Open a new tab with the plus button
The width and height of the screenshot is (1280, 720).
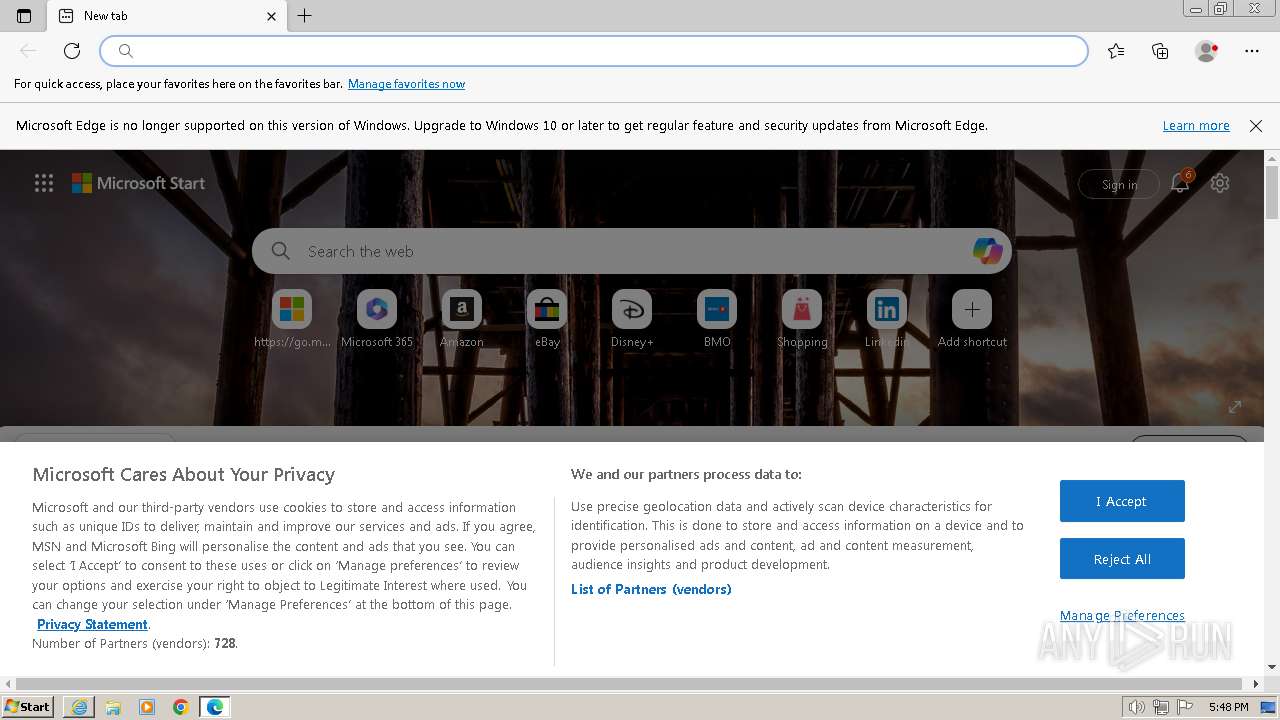pos(305,15)
